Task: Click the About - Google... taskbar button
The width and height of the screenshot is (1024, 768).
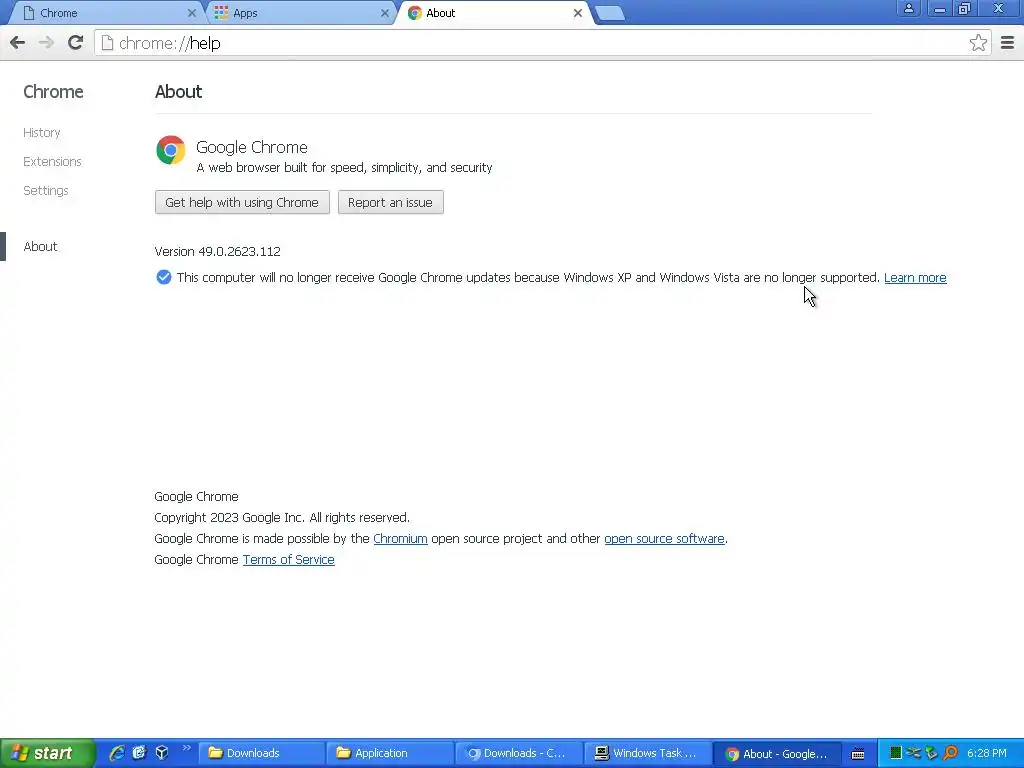Action: (x=776, y=754)
